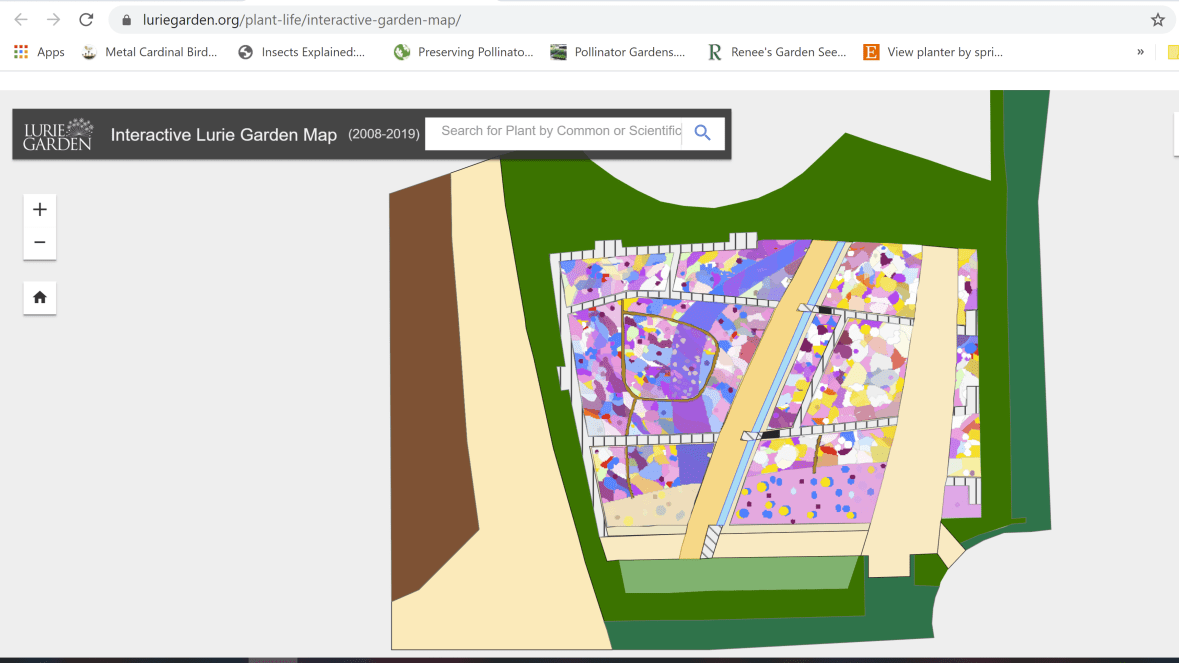Zoom in on the garden map

pos(40,210)
